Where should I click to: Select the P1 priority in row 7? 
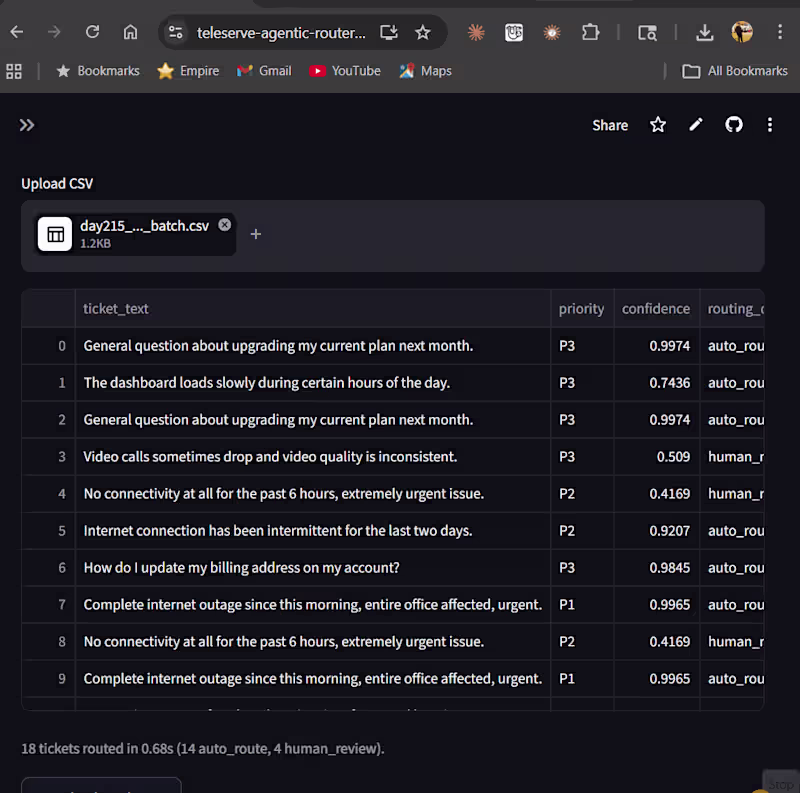pos(582,605)
